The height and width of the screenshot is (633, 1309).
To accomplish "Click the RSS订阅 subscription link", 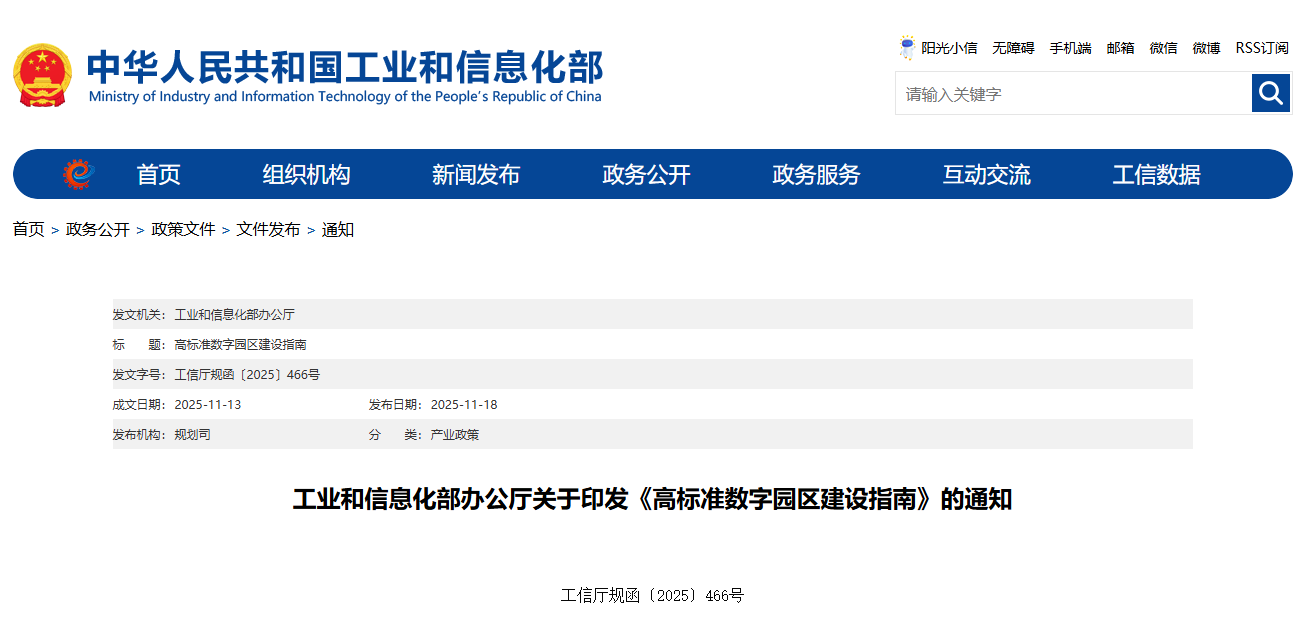I will pyautogui.click(x=1262, y=48).
